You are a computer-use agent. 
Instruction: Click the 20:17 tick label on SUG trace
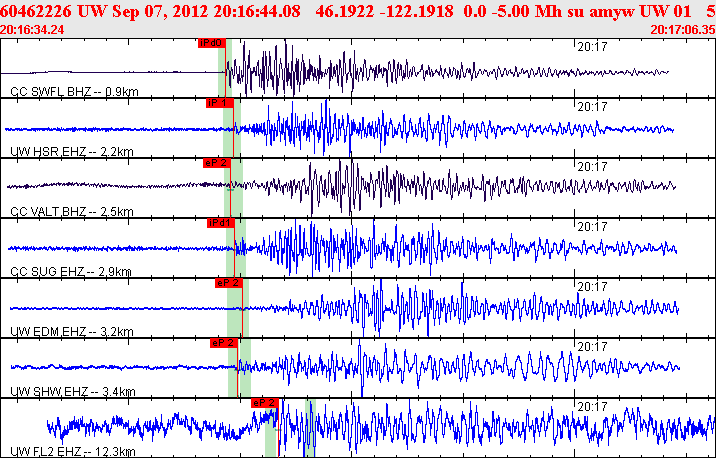point(592,226)
